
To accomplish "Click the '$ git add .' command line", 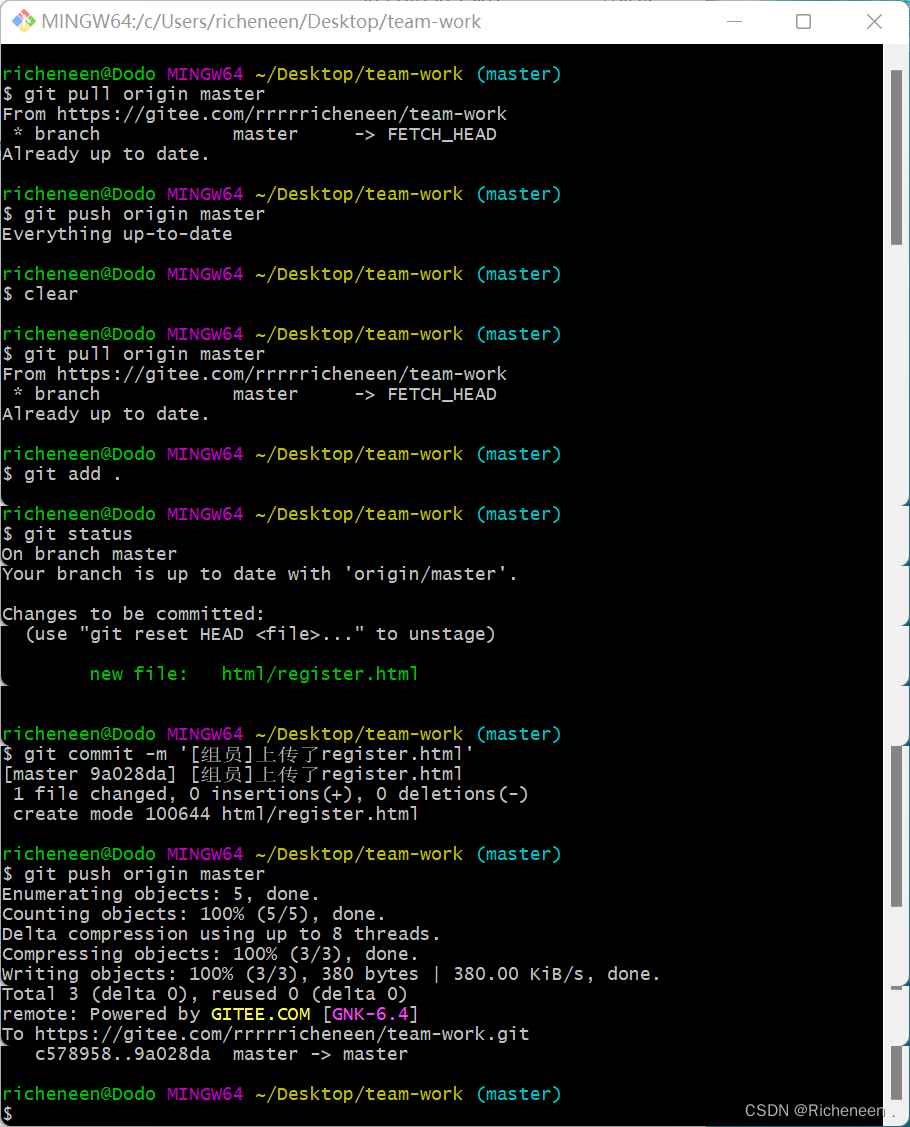I will coord(62,474).
